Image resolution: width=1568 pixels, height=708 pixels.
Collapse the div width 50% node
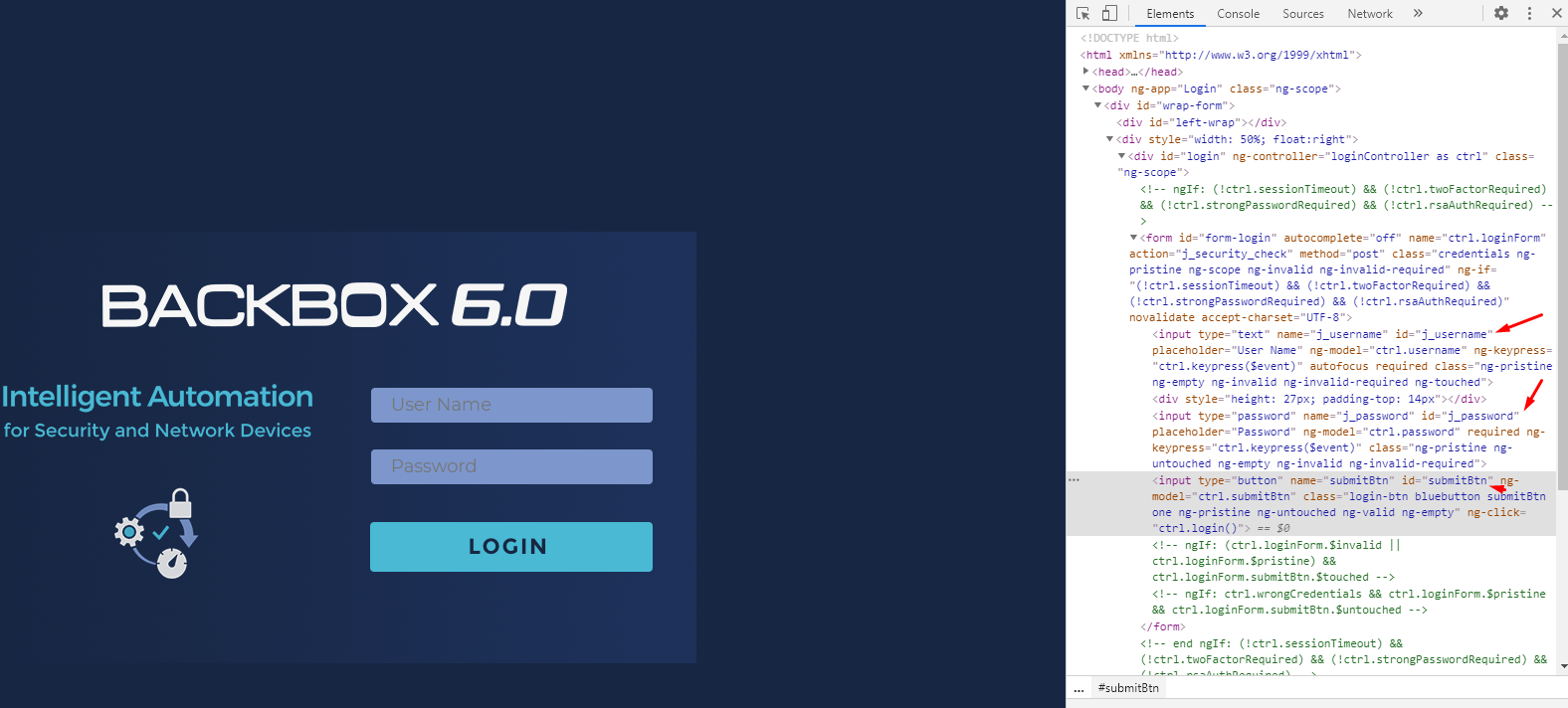tap(1110, 139)
